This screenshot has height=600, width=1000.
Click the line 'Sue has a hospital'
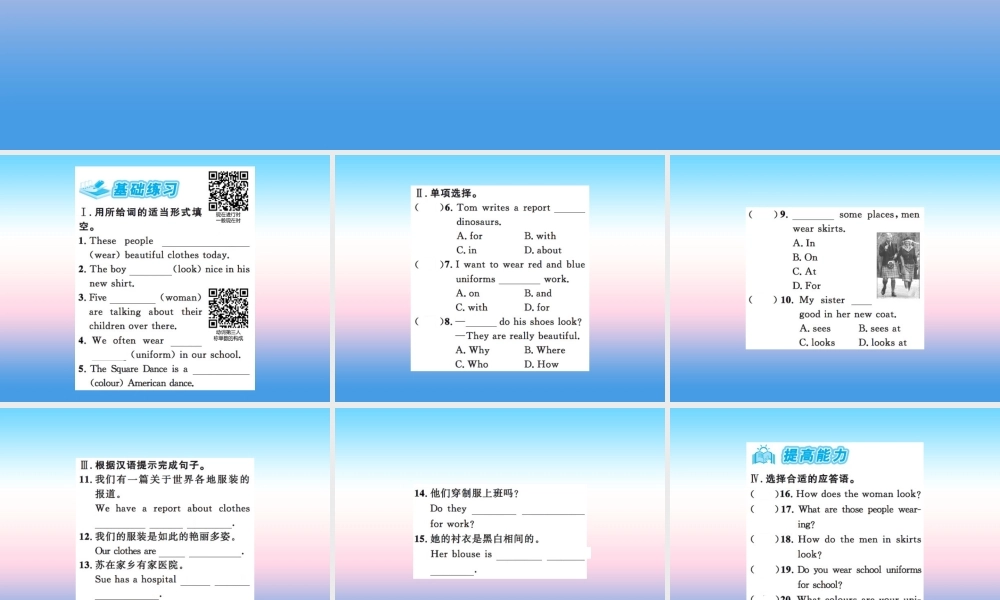pos(135,579)
